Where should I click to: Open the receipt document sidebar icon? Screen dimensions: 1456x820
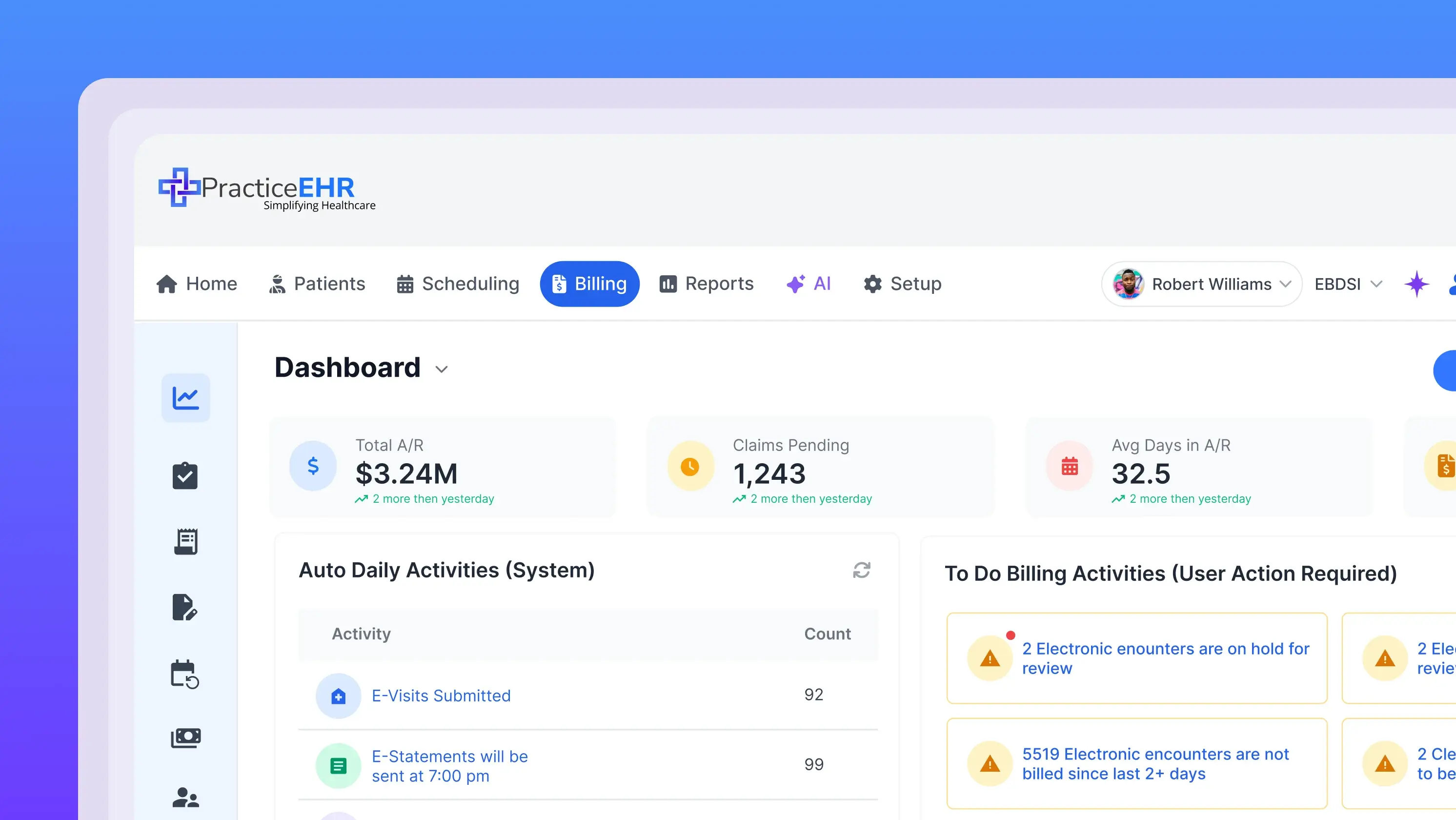185,541
